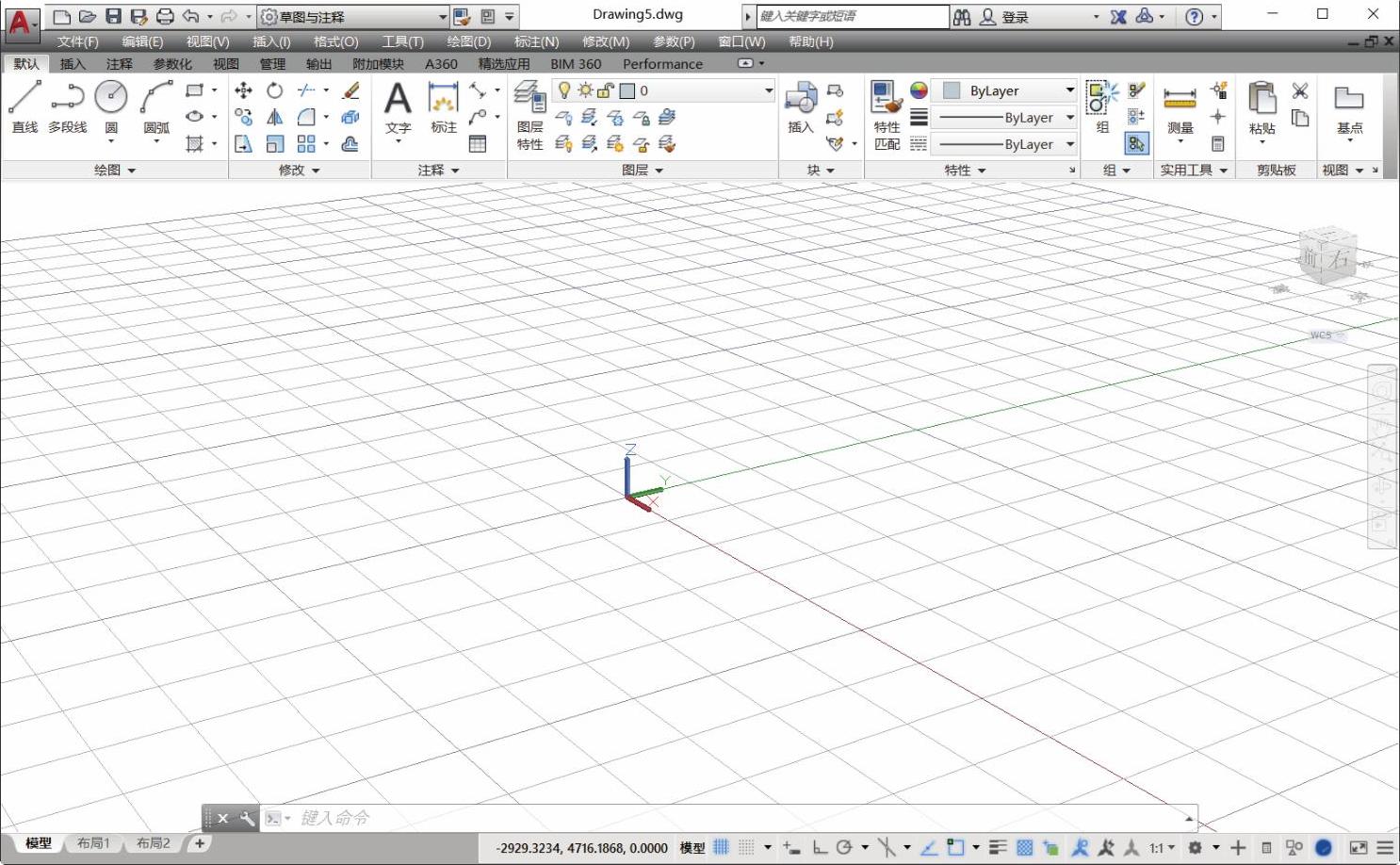Toggle the drawing grid display
1400x865 pixels.
pyautogui.click(x=722, y=847)
